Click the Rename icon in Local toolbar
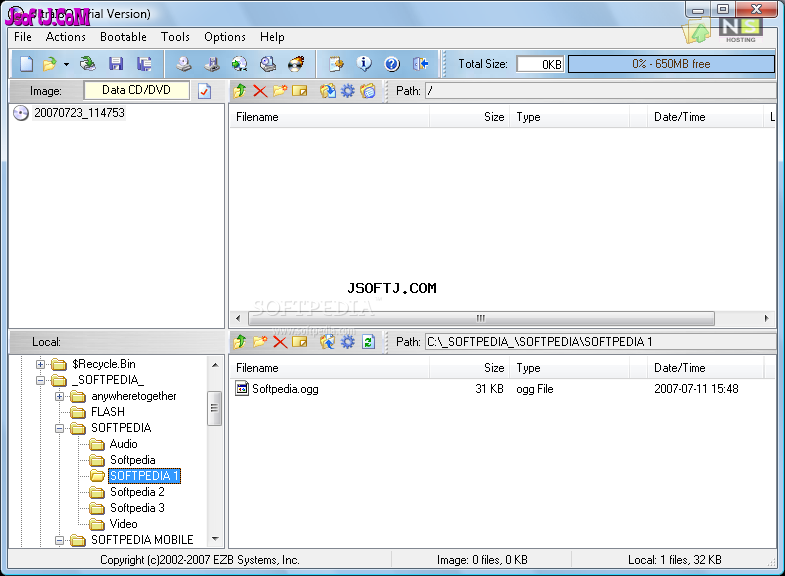785x576 pixels. [x=299, y=342]
